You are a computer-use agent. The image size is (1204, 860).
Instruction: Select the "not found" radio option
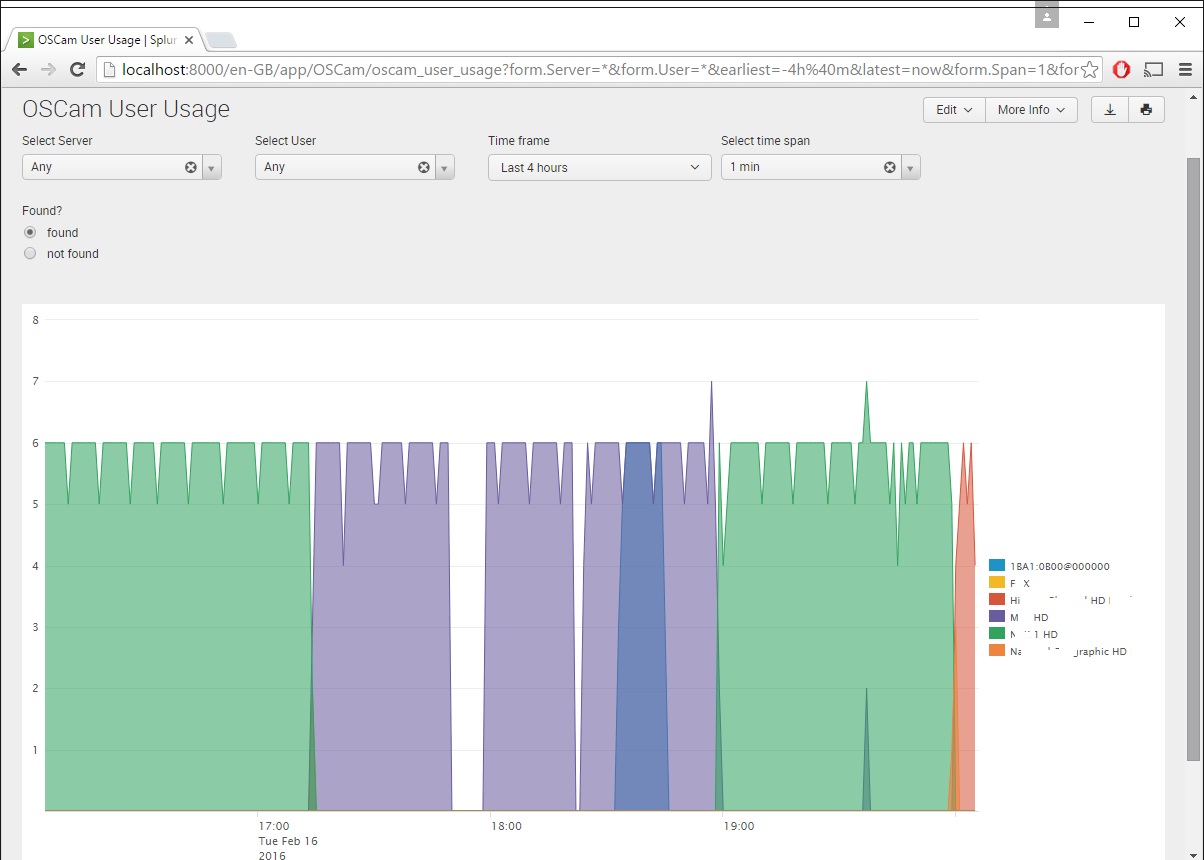tap(30, 254)
